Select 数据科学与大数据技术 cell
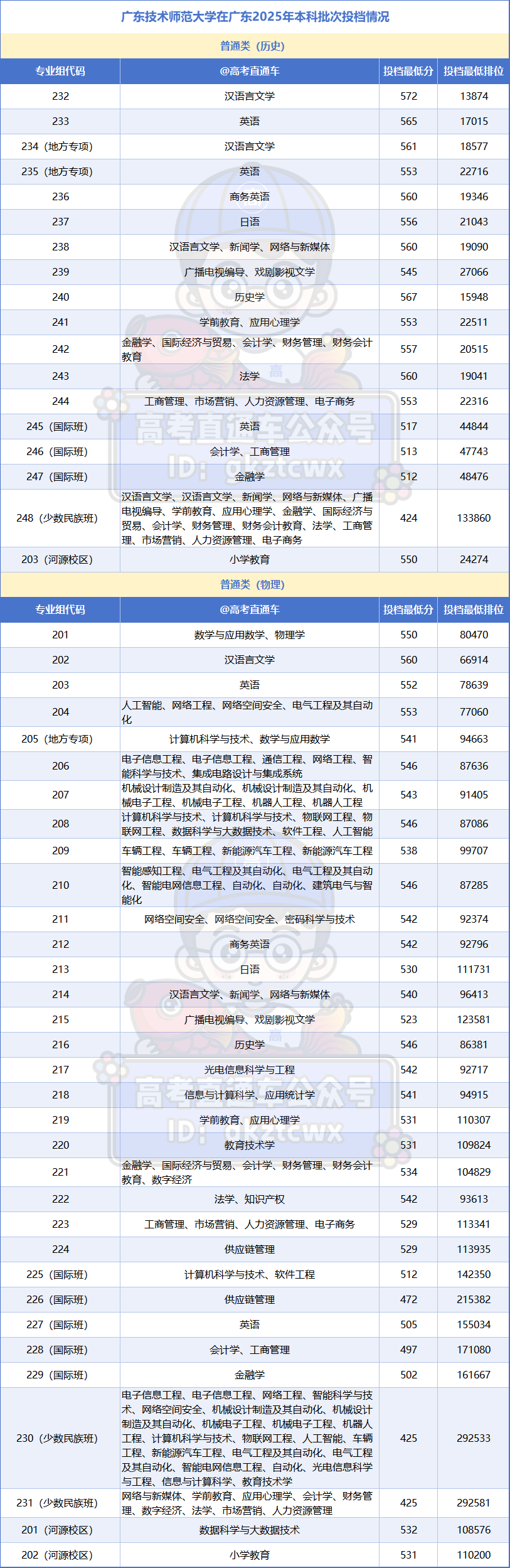This screenshot has width=510, height=1568. (250, 1530)
